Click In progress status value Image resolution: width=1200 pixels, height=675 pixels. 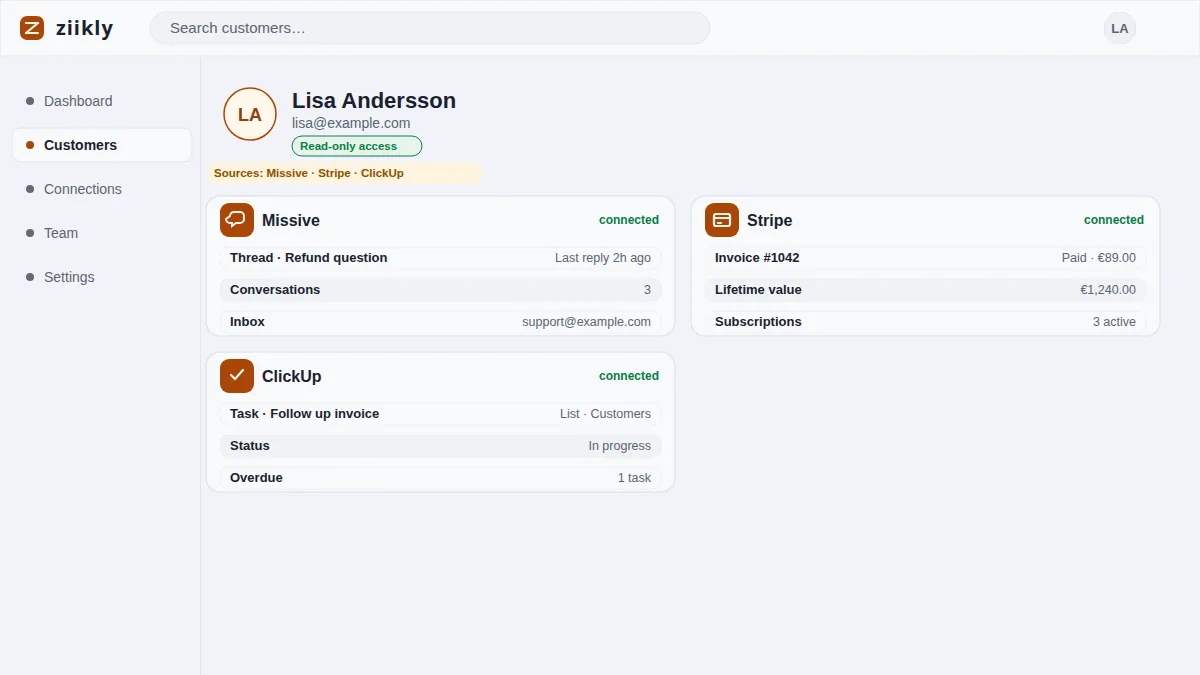619,446
